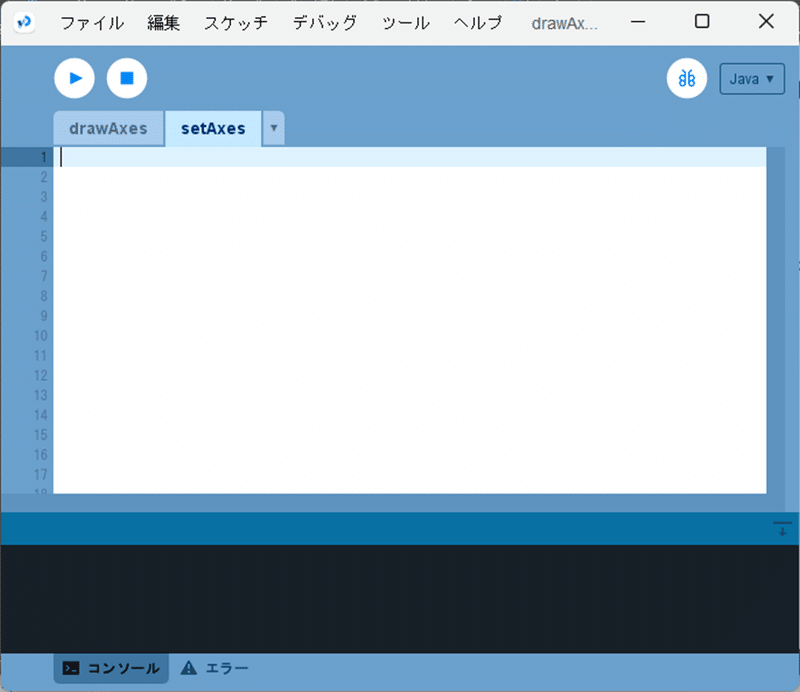Open the tab options arrow menu
The width and height of the screenshot is (800, 692).
click(273, 128)
